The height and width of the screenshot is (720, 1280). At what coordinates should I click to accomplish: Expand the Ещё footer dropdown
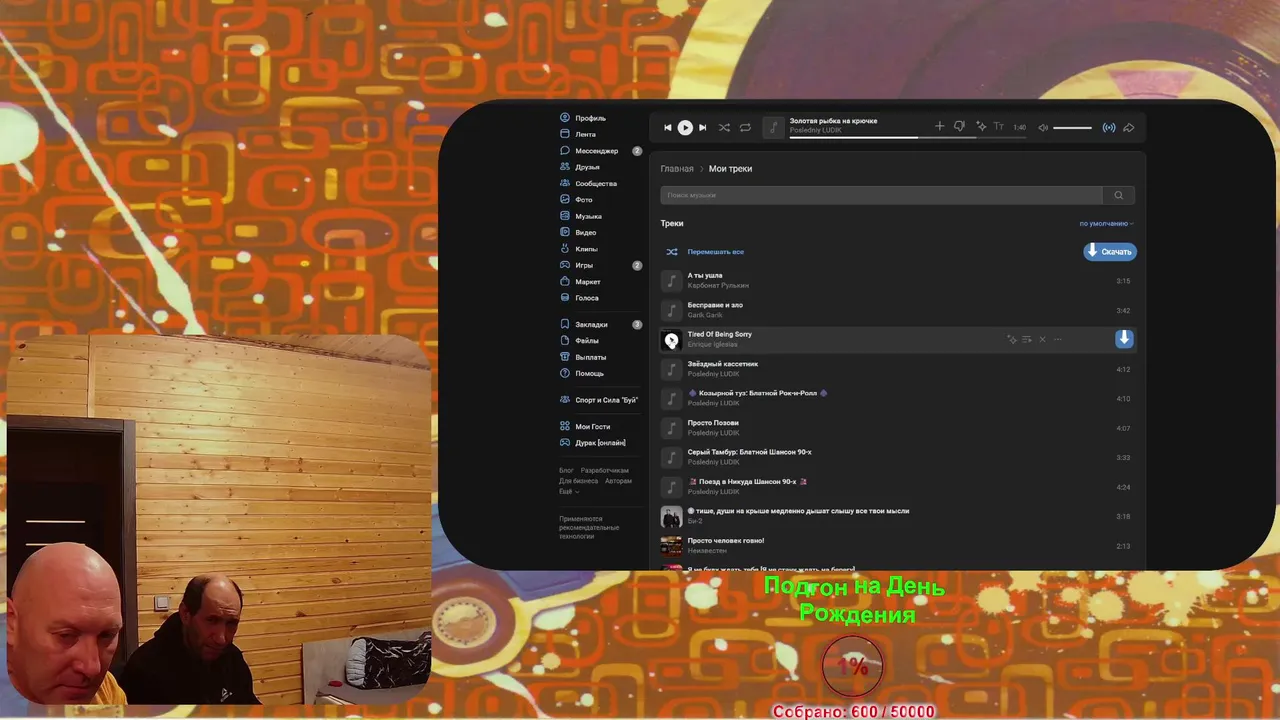coord(568,492)
